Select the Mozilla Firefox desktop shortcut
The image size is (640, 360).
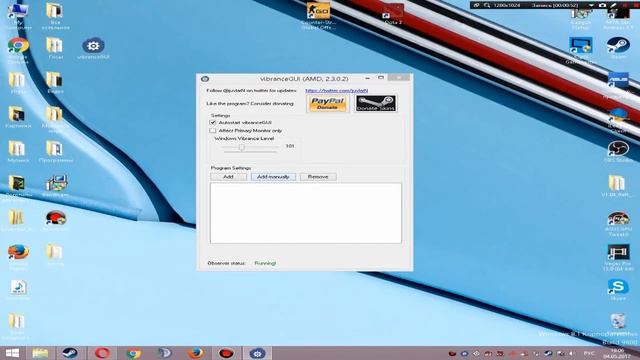[18, 256]
